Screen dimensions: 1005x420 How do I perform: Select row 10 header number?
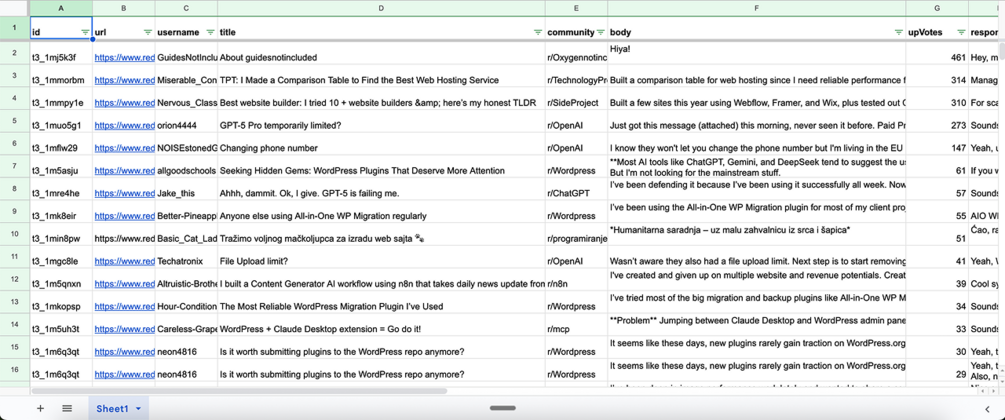[15, 234]
